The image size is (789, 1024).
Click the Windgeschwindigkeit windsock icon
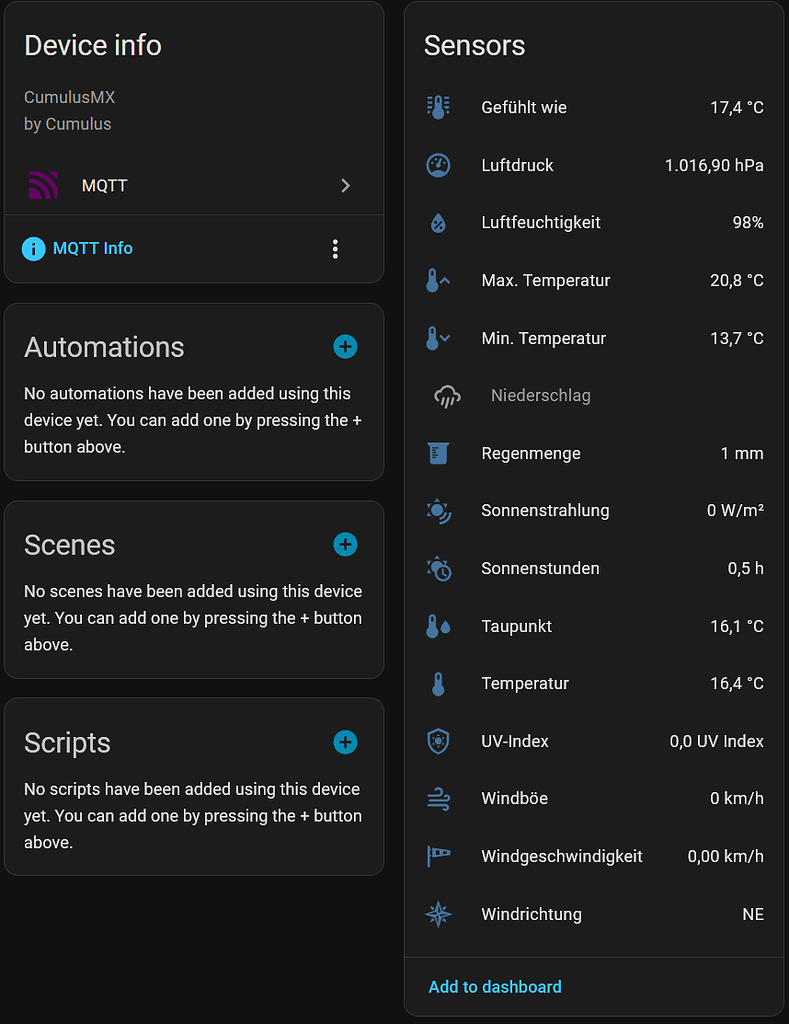[x=438, y=856]
